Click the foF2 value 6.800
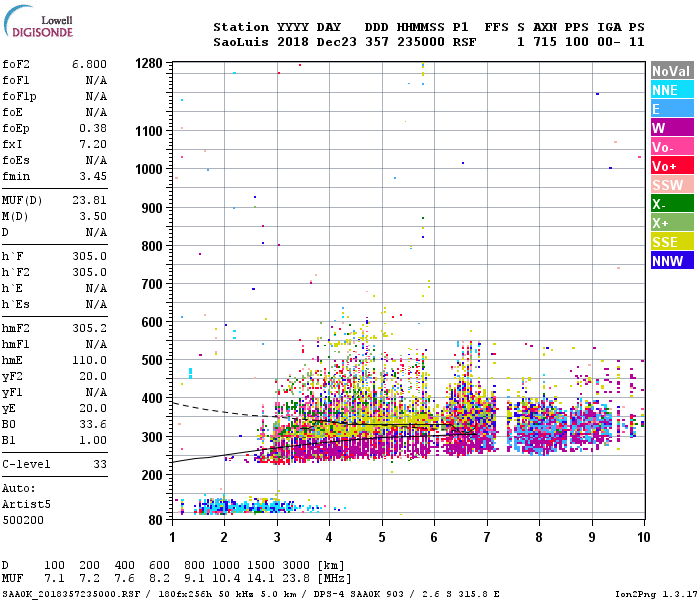This screenshot has width=700, height=600. click(x=89, y=64)
